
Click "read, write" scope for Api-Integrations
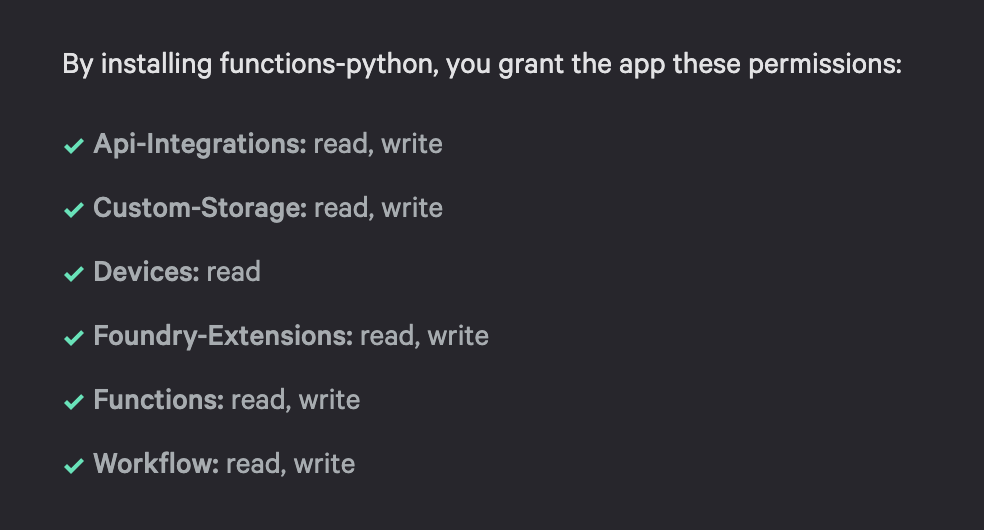click(x=378, y=144)
